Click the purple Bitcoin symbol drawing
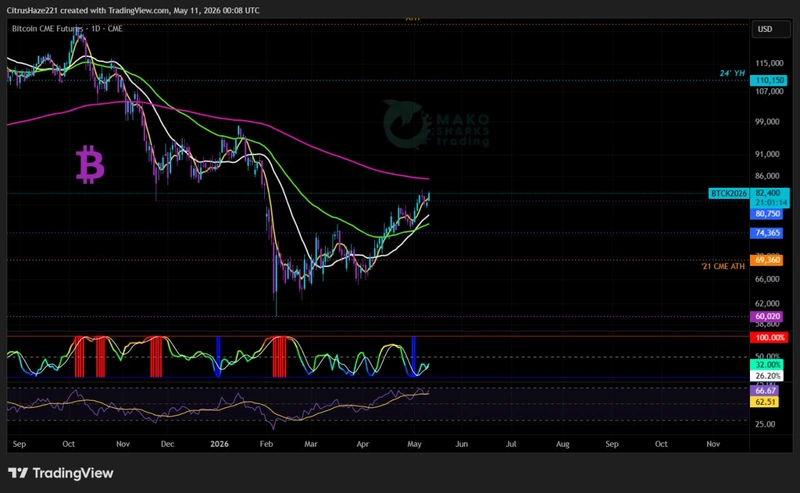 [x=90, y=165]
